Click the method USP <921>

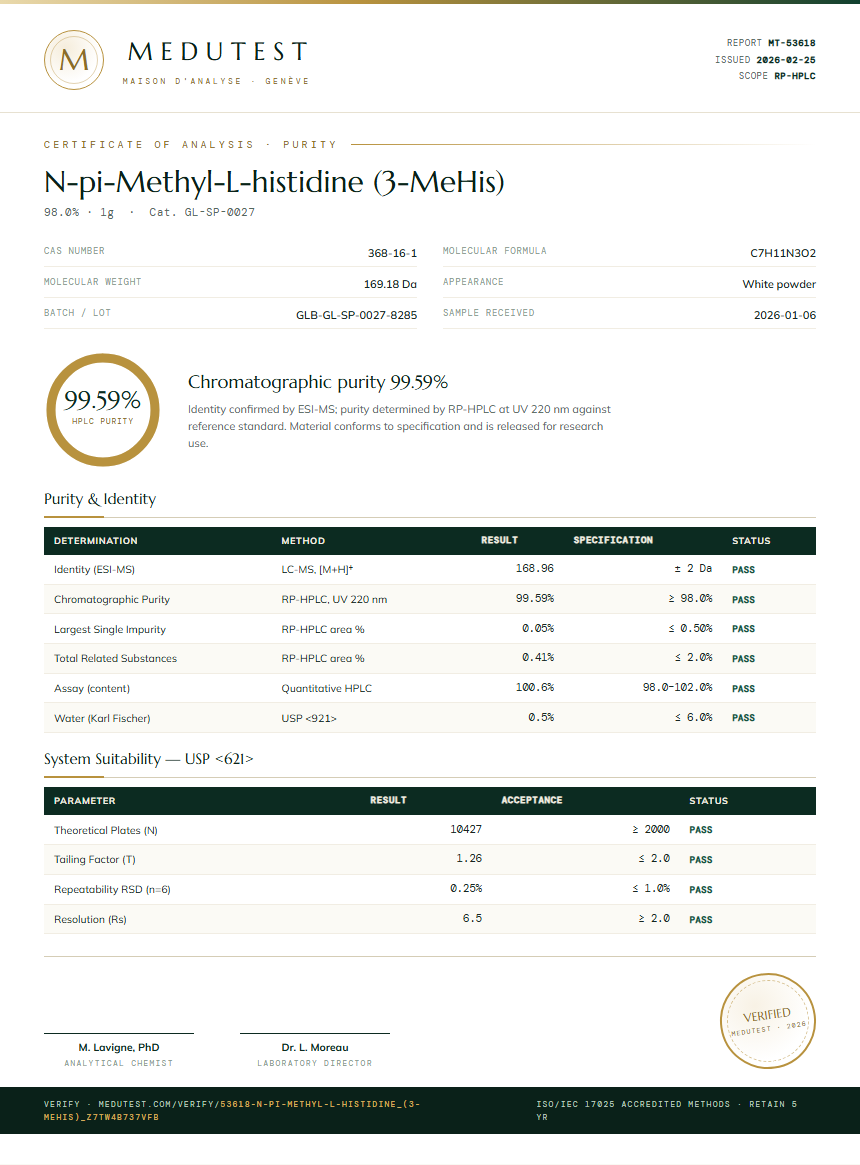point(309,718)
